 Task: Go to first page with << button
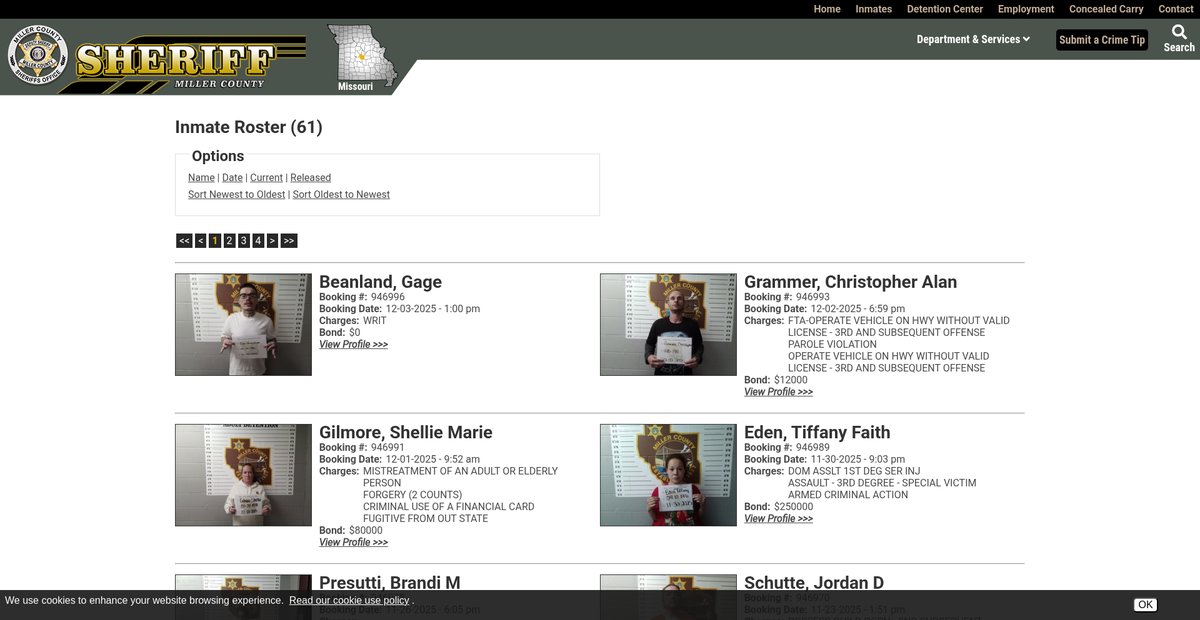click(184, 241)
